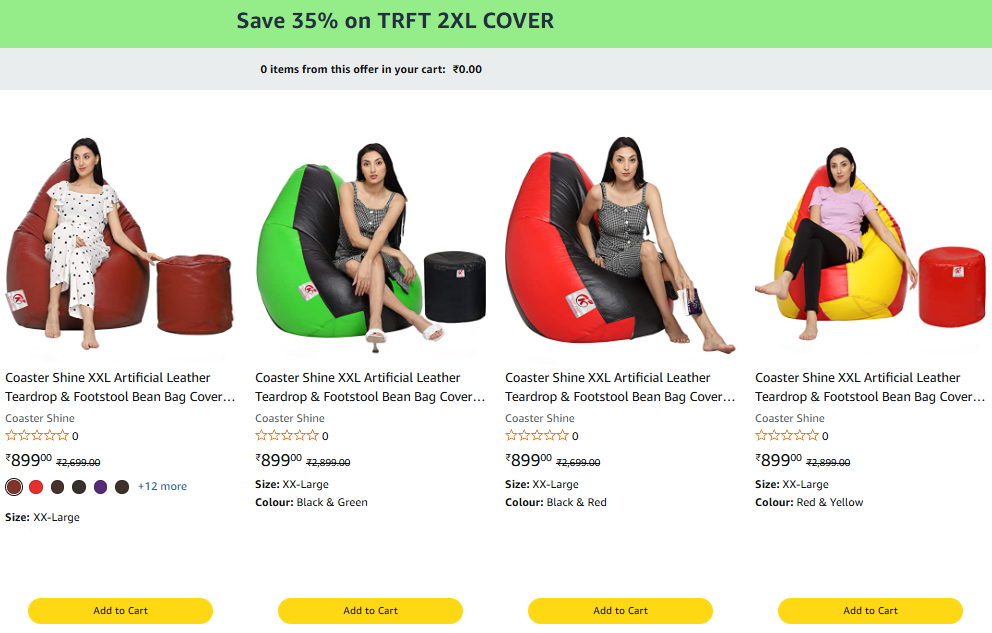Viewport: 992px width, 633px height.
Task: Pick the selected maroon colour swatch
Action: [14, 486]
